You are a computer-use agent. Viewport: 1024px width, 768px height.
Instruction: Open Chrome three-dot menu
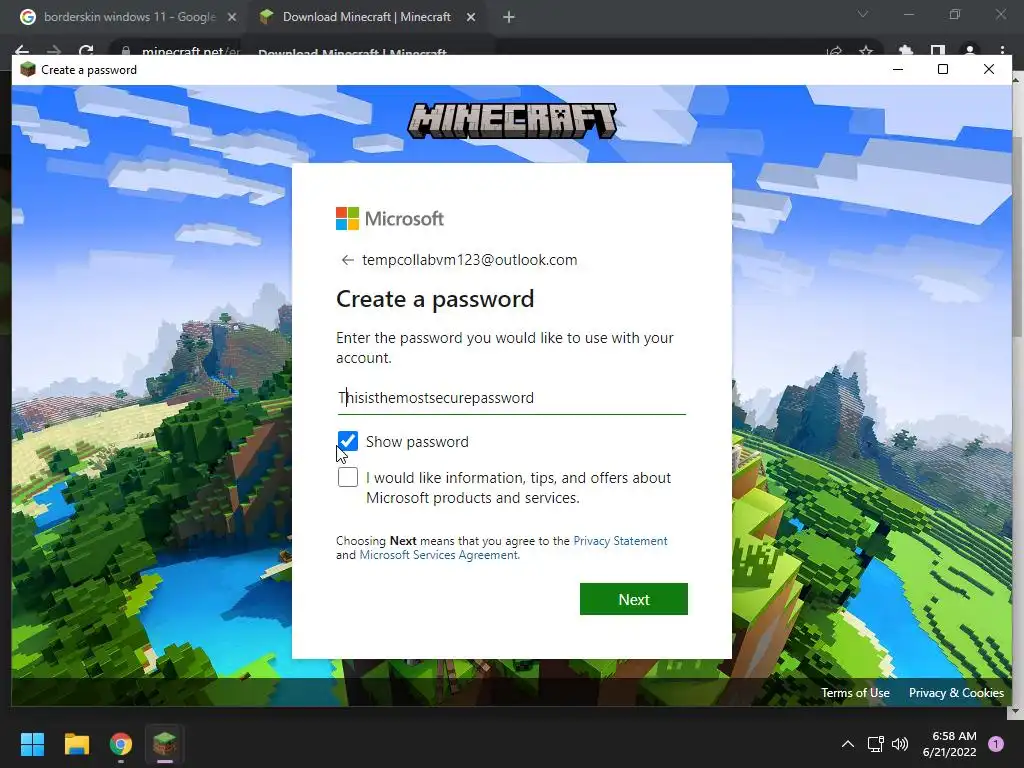click(1002, 50)
